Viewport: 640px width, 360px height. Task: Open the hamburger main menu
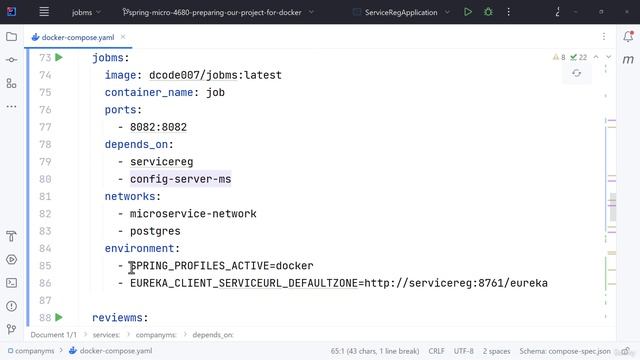[x=44, y=12]
